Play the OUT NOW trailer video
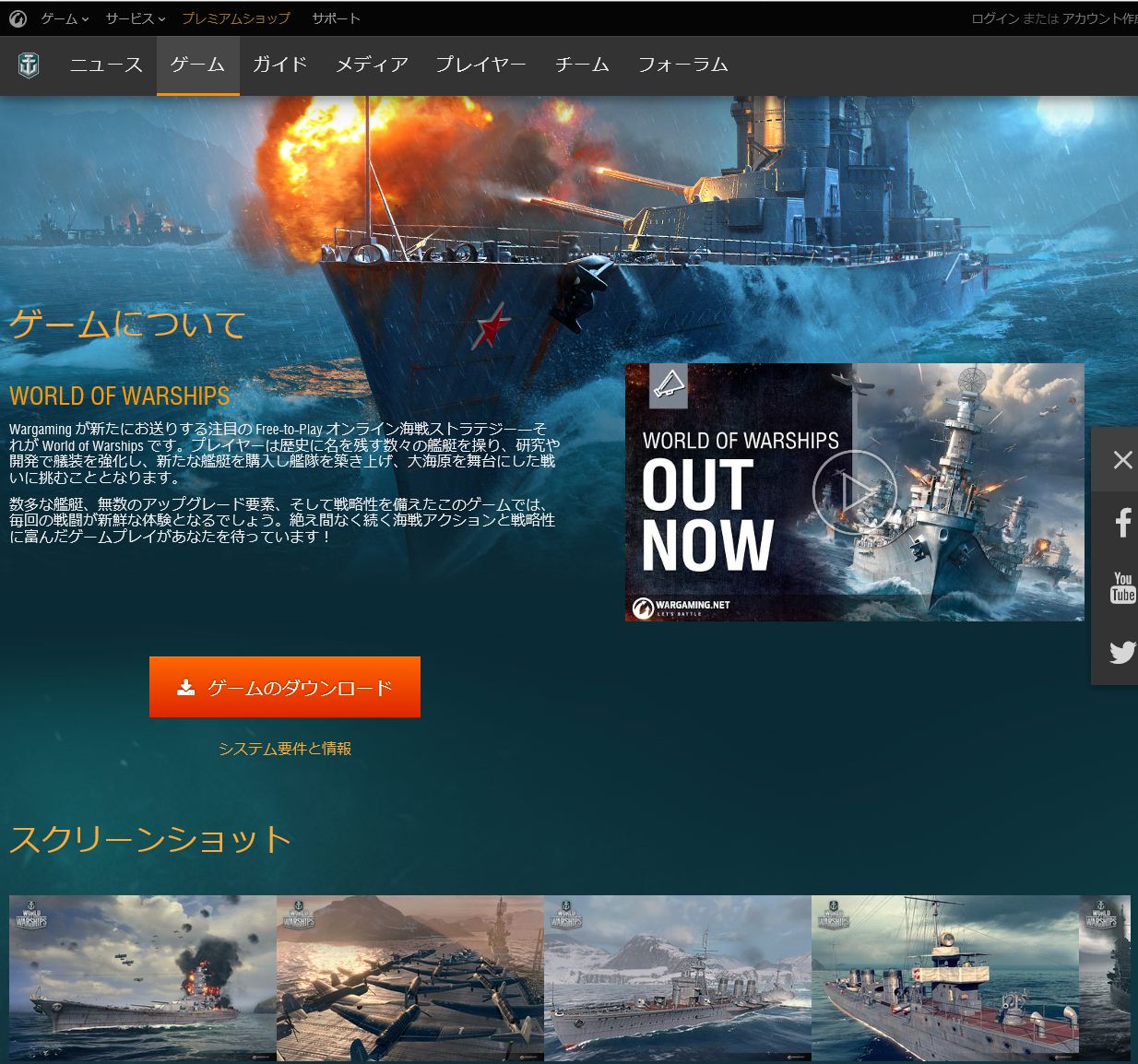 point(854,492)
